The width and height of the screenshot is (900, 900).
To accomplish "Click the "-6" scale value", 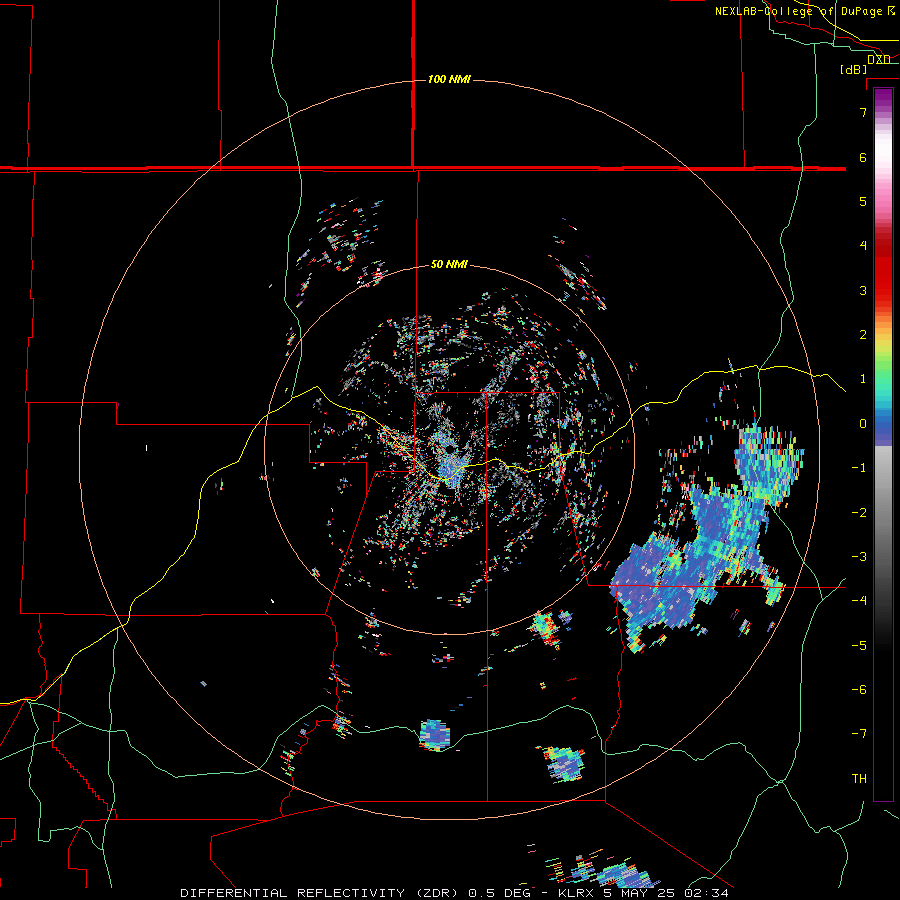I will [x=859, y=690].
